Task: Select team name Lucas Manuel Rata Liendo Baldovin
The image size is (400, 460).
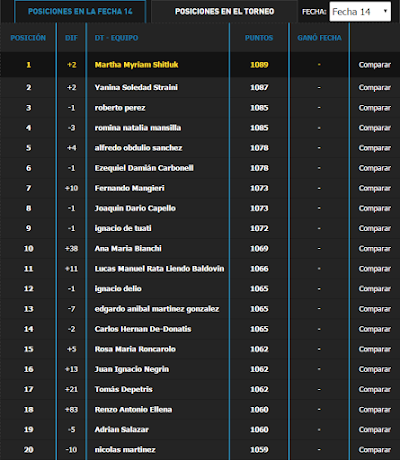Action: (x=159, y=269)
